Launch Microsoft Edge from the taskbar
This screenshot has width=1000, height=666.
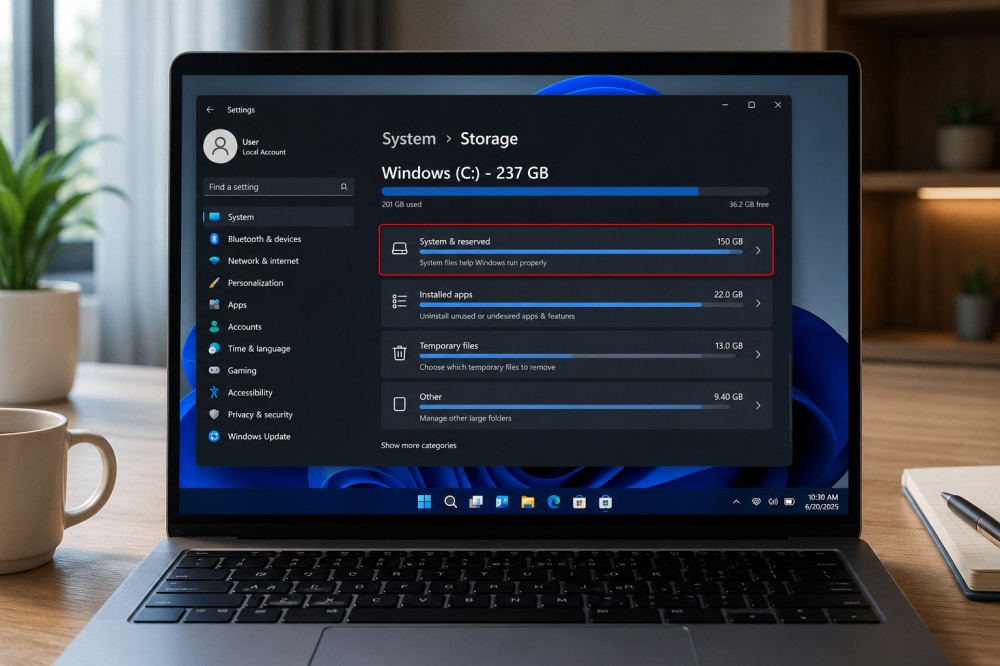pos(554,502)
